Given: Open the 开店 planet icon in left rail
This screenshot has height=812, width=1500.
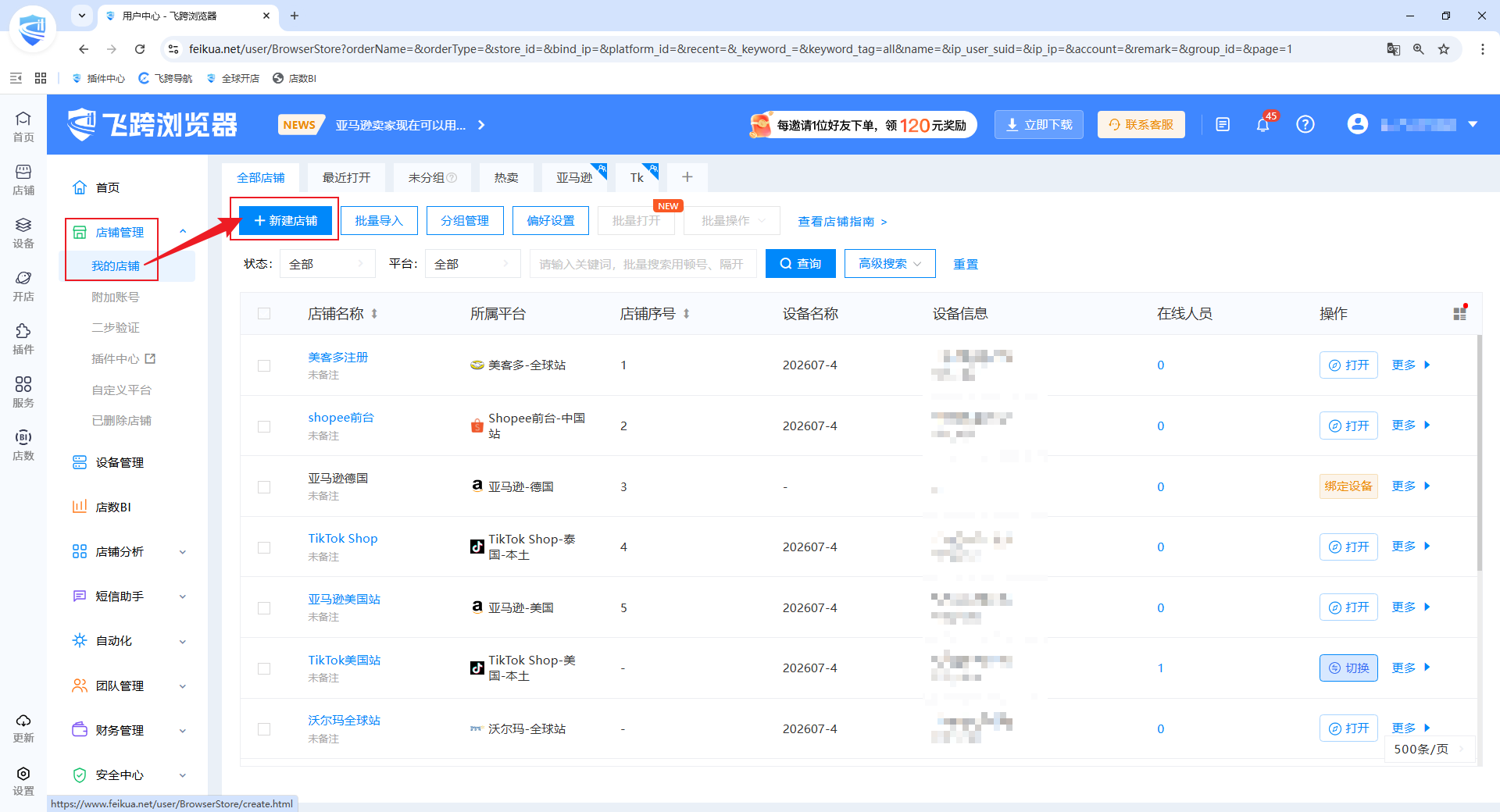Looking at the screenshot, I should (x=23, y=285).
